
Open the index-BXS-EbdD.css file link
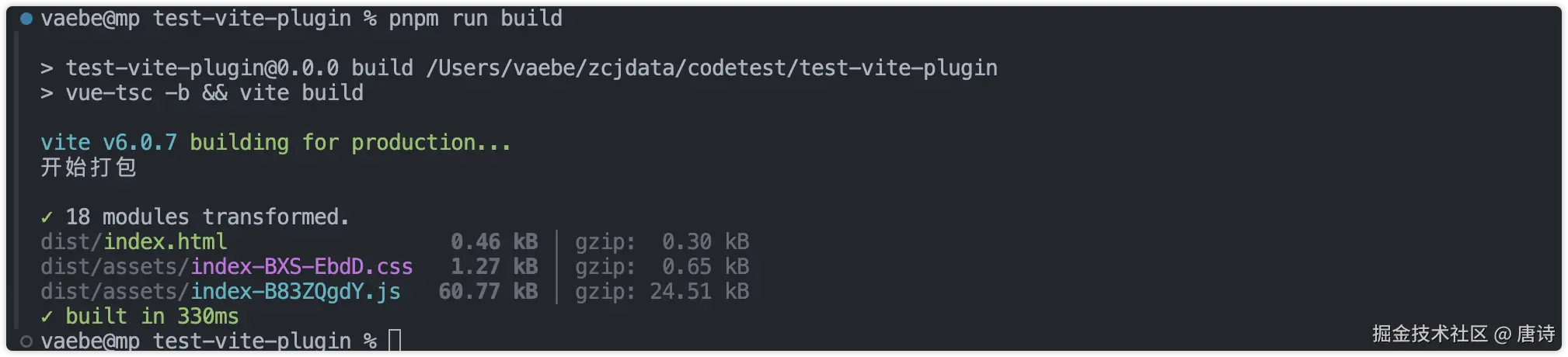pos(301,267)
